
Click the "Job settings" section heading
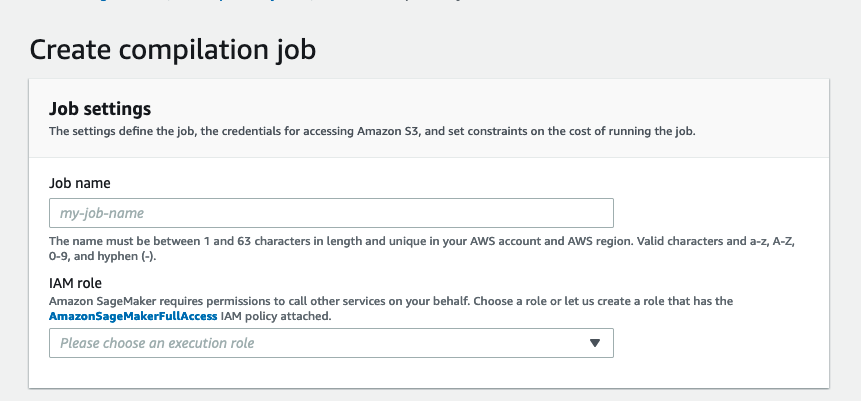tap(99, 108)
